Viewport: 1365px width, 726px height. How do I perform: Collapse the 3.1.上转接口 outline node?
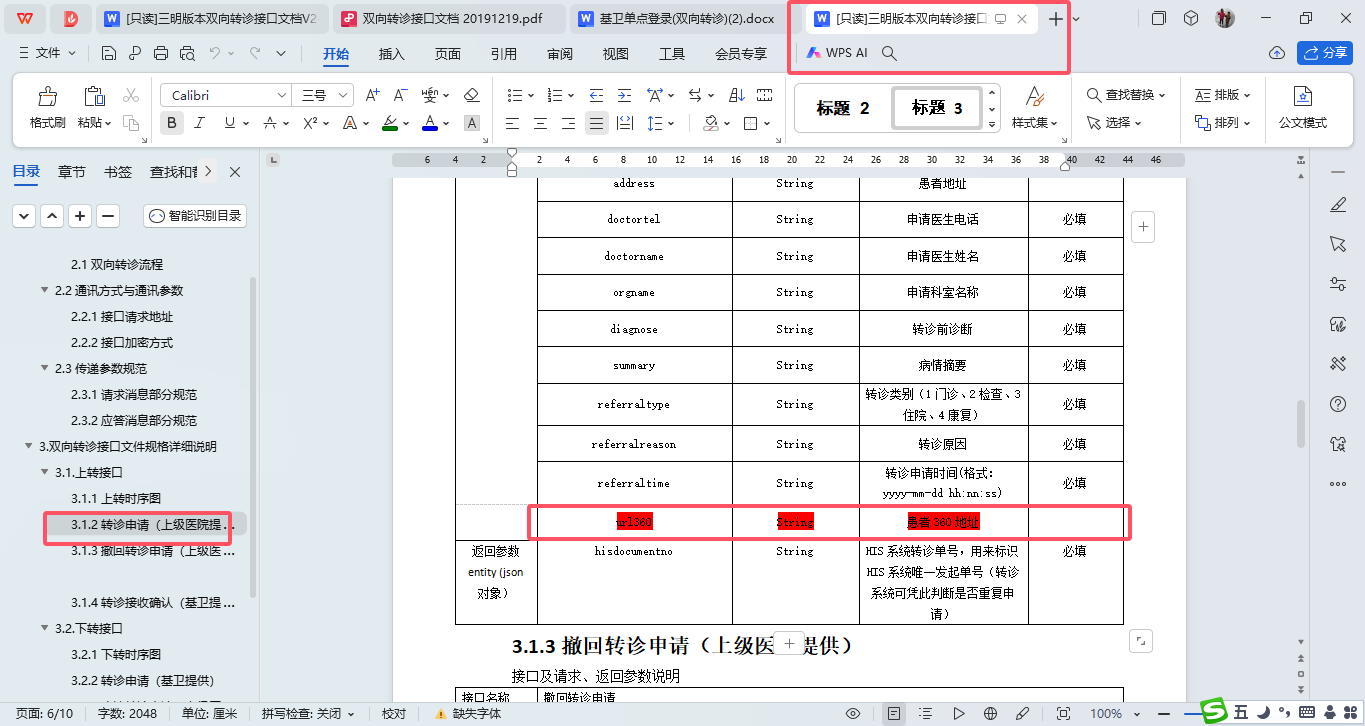[44, 472]
